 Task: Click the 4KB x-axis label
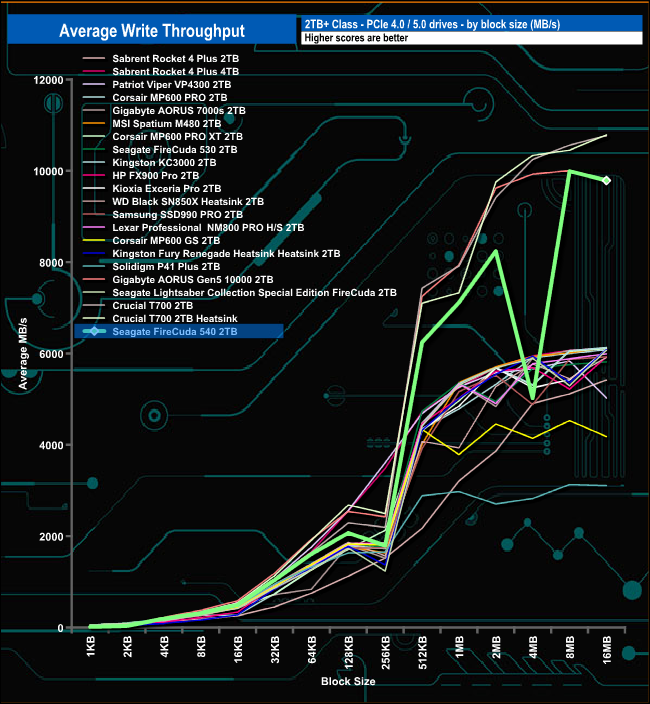165,647
